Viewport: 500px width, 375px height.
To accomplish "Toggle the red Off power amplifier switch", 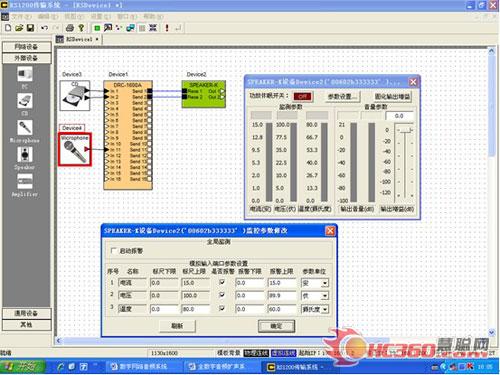I will pos(302,96).
